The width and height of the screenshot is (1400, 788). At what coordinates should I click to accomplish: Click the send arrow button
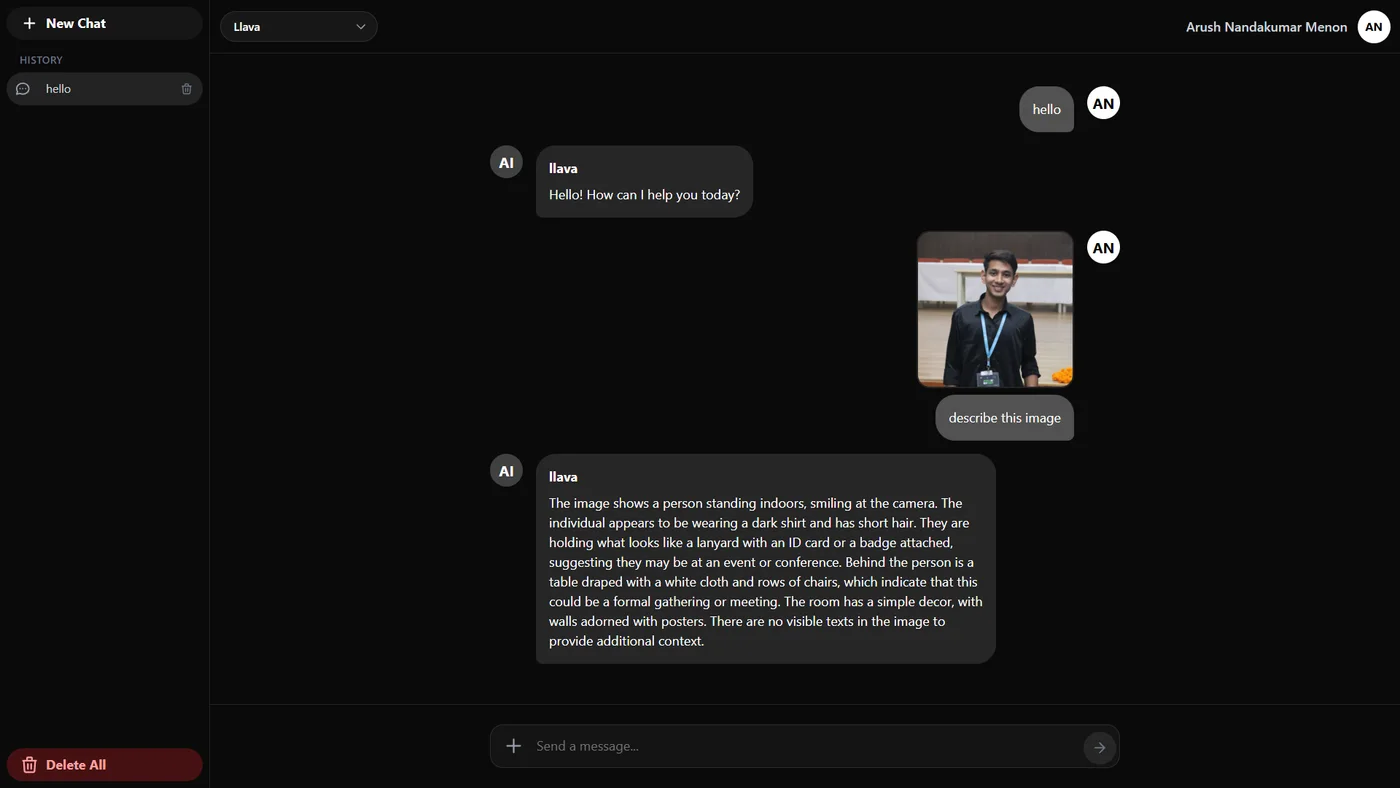click(1100, 747)
